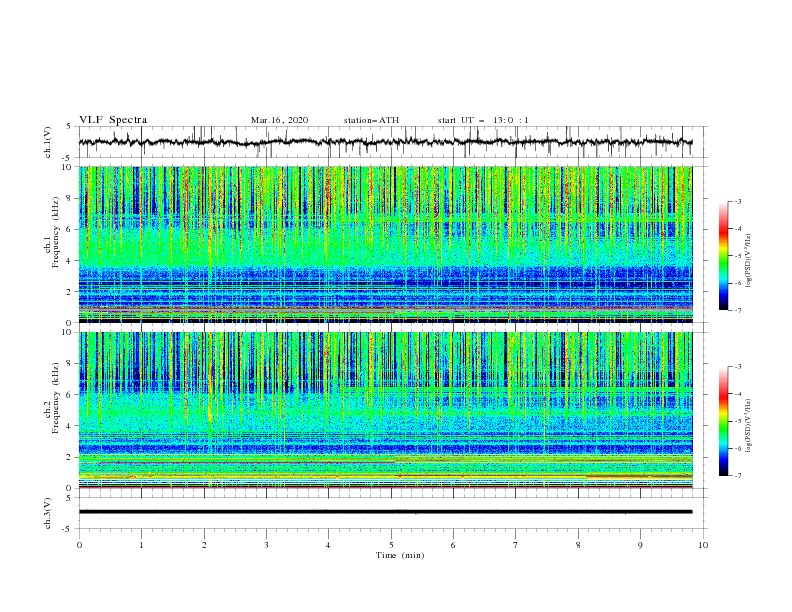The height and width of the screenshot is (612, 792).
Task: Click the ch.1 'Frequency (kHz)' axis label
Action: [x=55, y=230]
